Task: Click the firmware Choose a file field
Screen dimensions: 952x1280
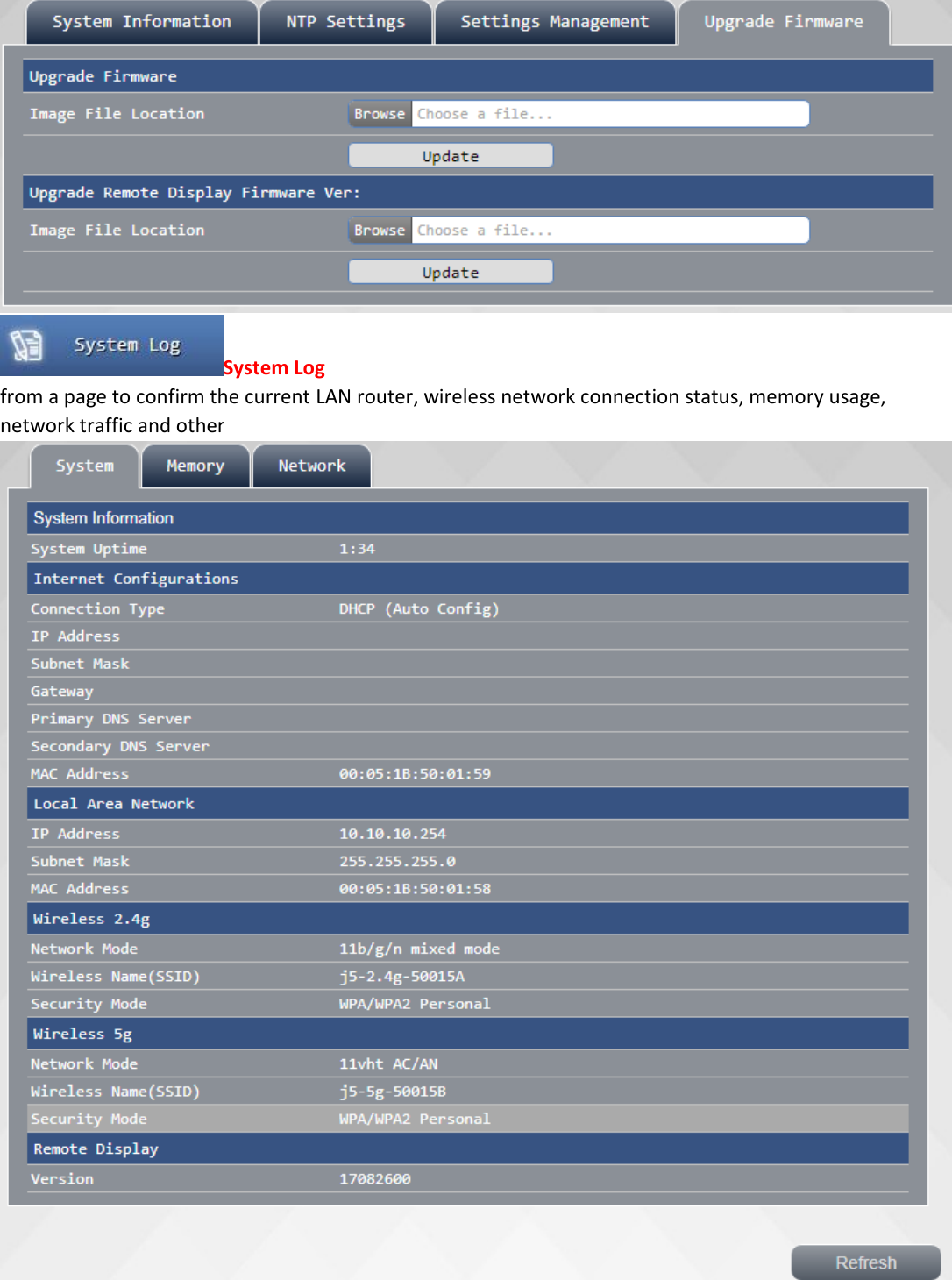Action: coord(610,113)
